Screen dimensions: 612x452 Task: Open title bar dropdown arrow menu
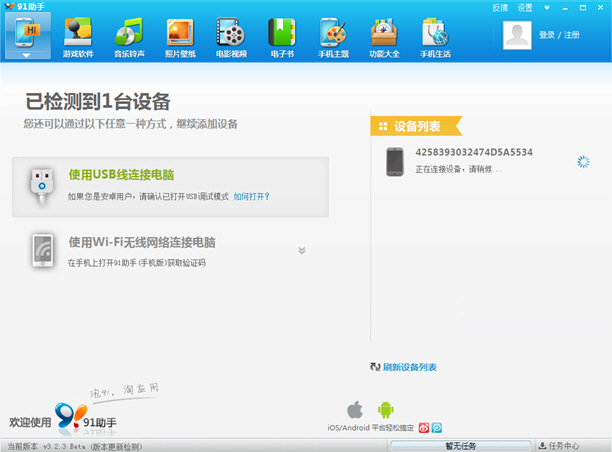547,8
